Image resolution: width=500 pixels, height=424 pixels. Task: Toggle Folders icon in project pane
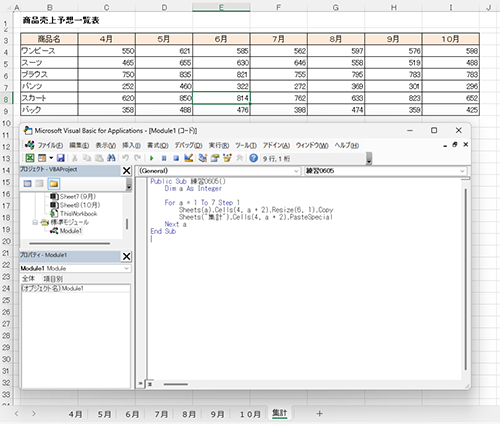tap(54, 183)
